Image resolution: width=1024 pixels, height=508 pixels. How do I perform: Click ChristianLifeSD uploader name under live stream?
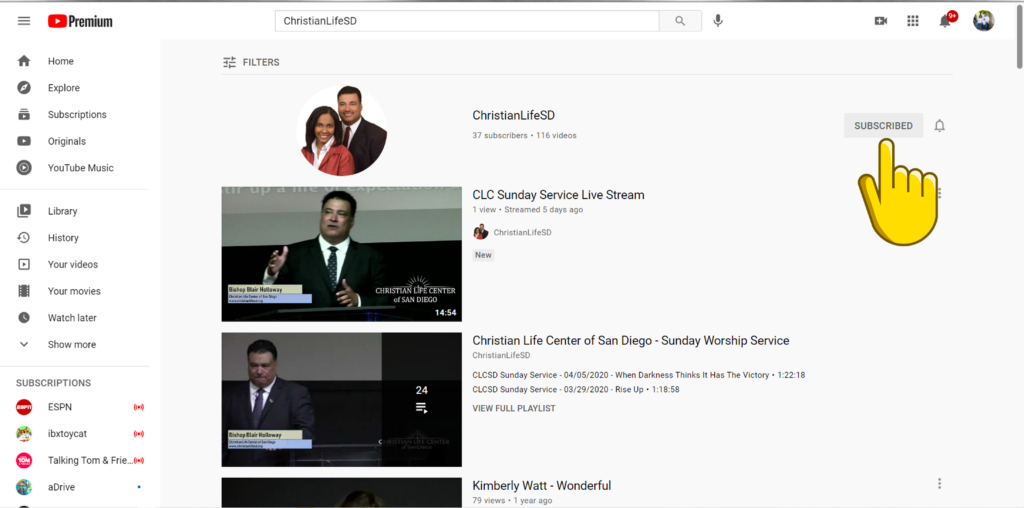click(x=522, y=232)
